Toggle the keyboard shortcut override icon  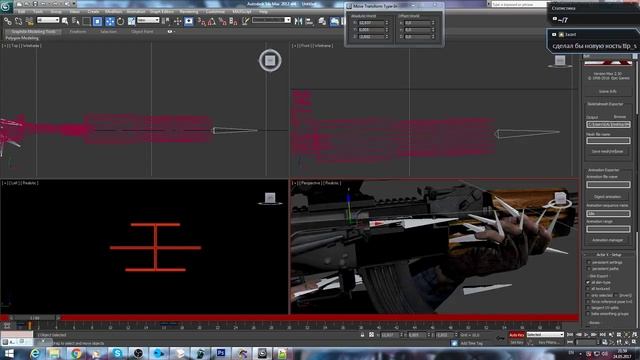tap(189, 21)
